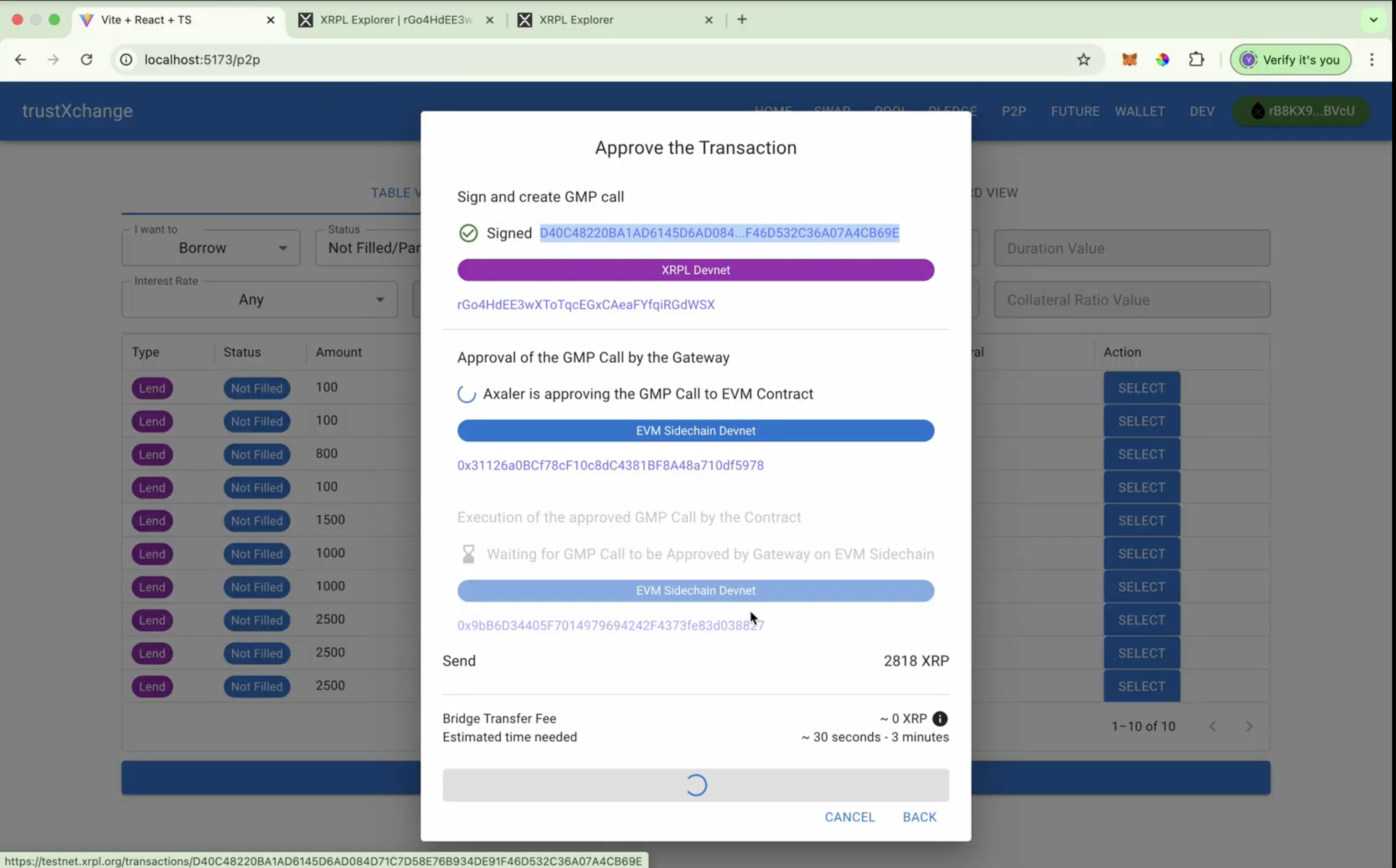Open the browser extensions puzzle icon
This screenshot has width=1396, height=868.
pyautogui.click(x=1196, y=60)
